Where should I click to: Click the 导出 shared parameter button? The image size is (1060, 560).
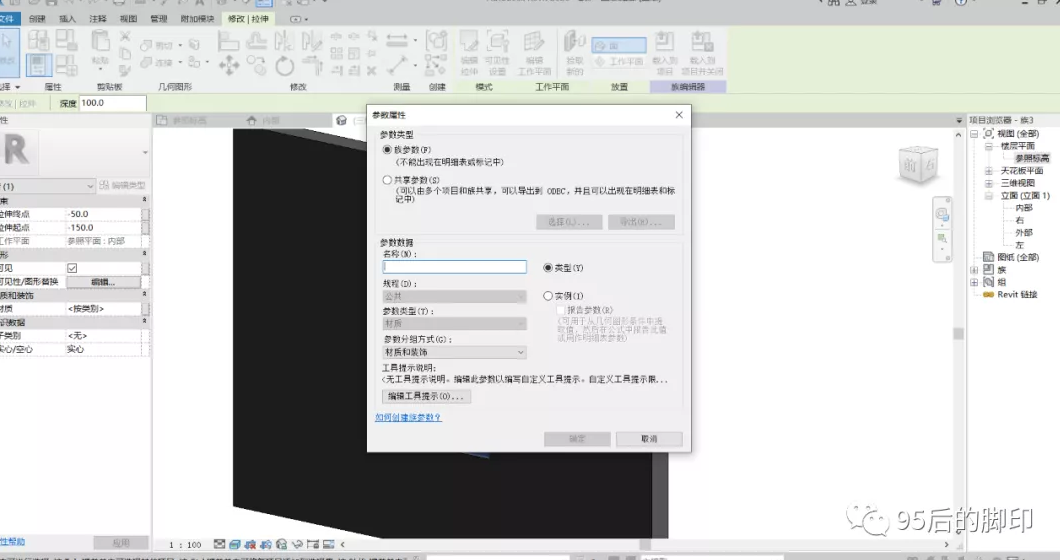pos(641,222)
